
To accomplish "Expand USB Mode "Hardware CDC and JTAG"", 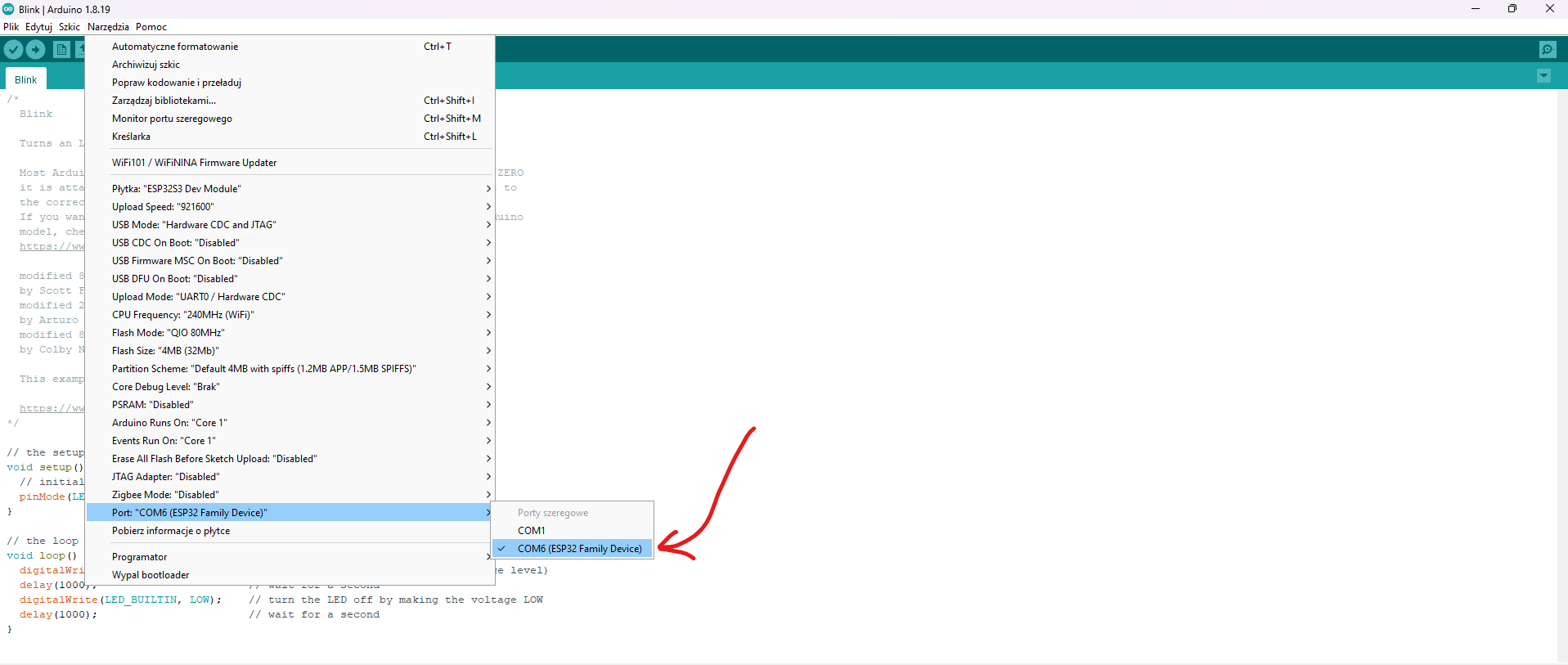I will click(x=290, y=225).
